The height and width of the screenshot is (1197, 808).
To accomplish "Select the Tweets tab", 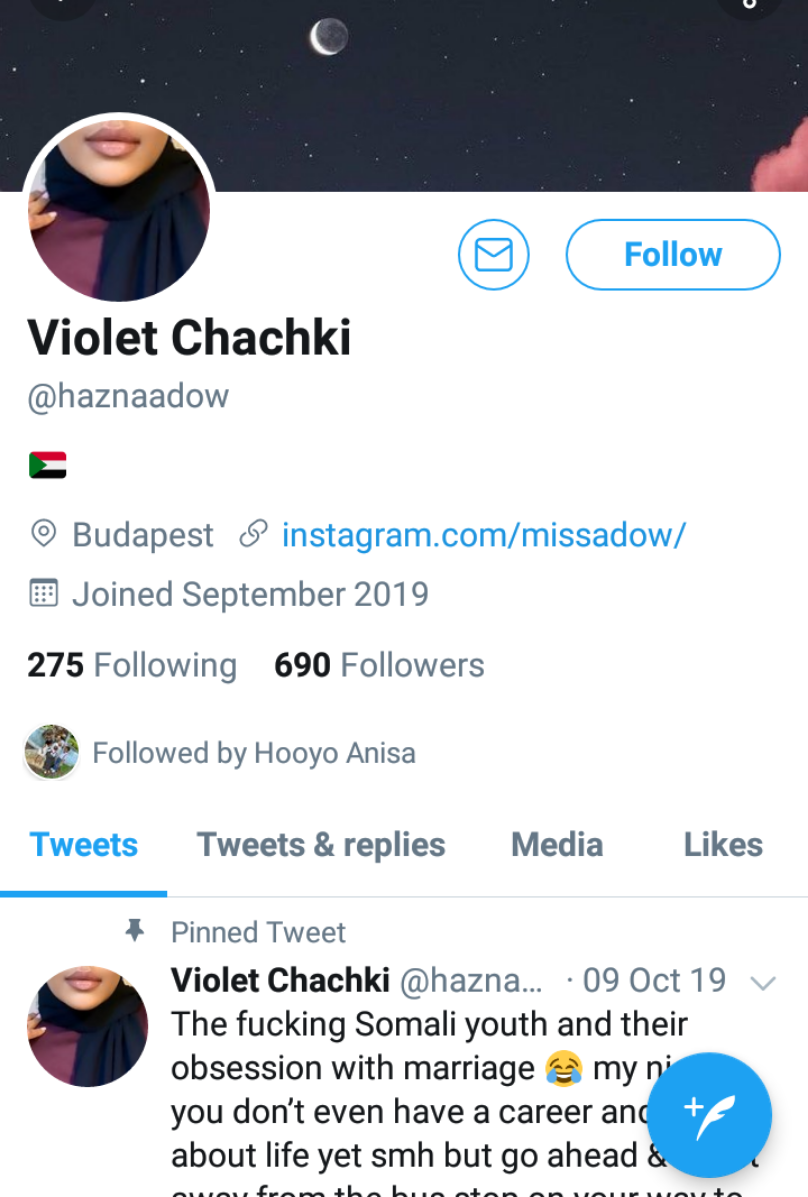I will pyautogui.click(x=84, y=845).
